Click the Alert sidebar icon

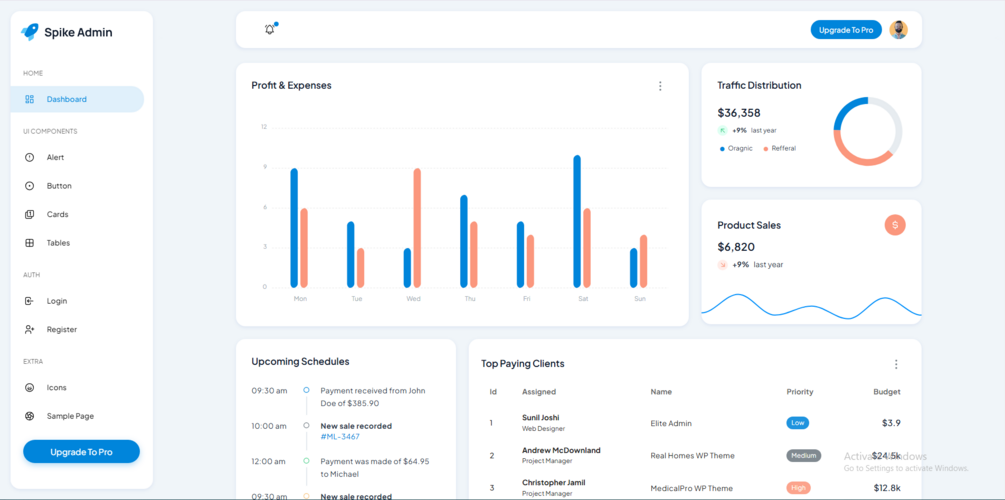click(29, 157)
